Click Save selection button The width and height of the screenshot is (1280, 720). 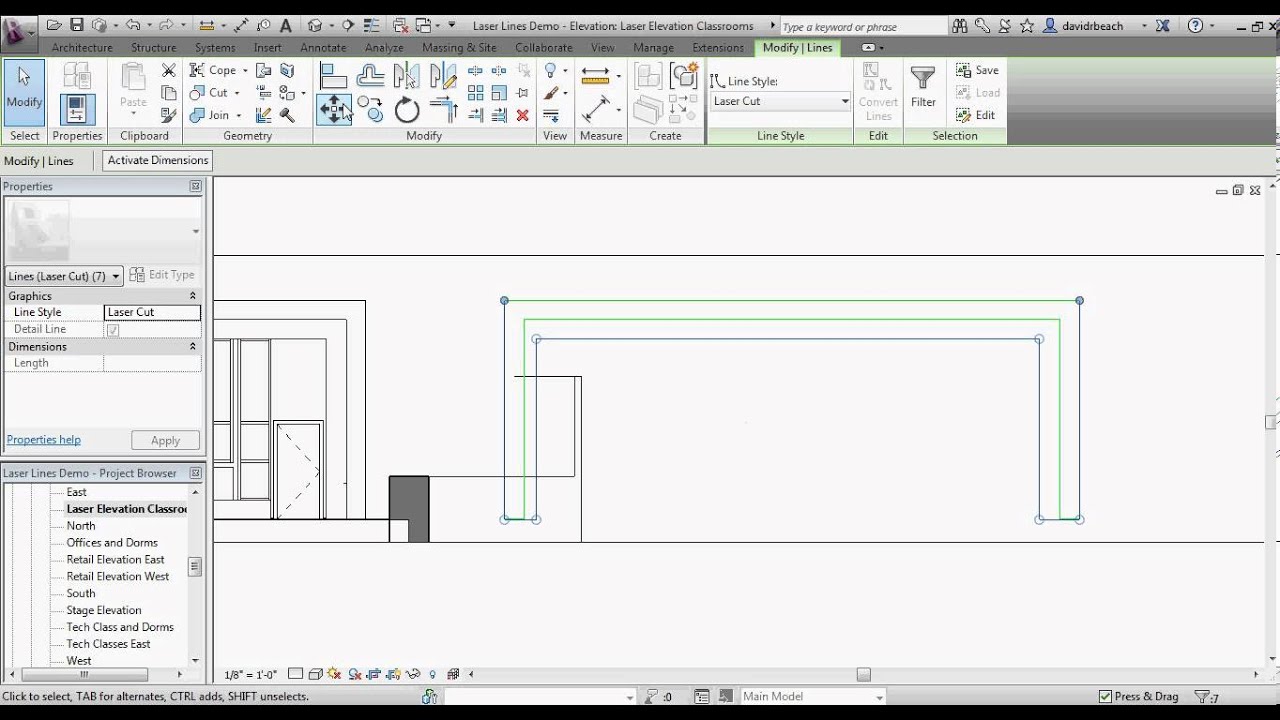click(x=977, y=70)
